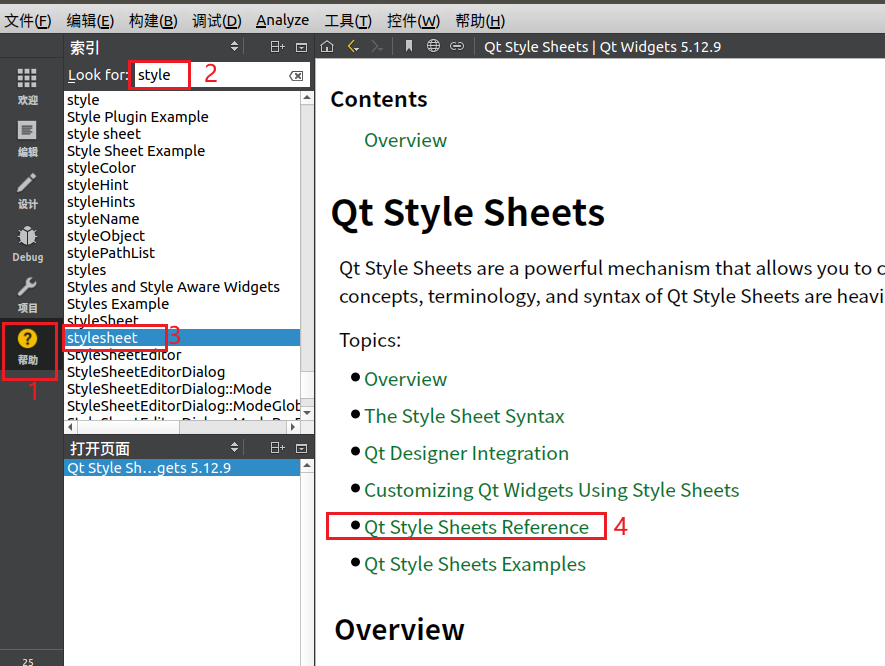This screenshot has width=885, height=666.
Task: Close the open pages (打开页面) panel
Action: point(301,448)
